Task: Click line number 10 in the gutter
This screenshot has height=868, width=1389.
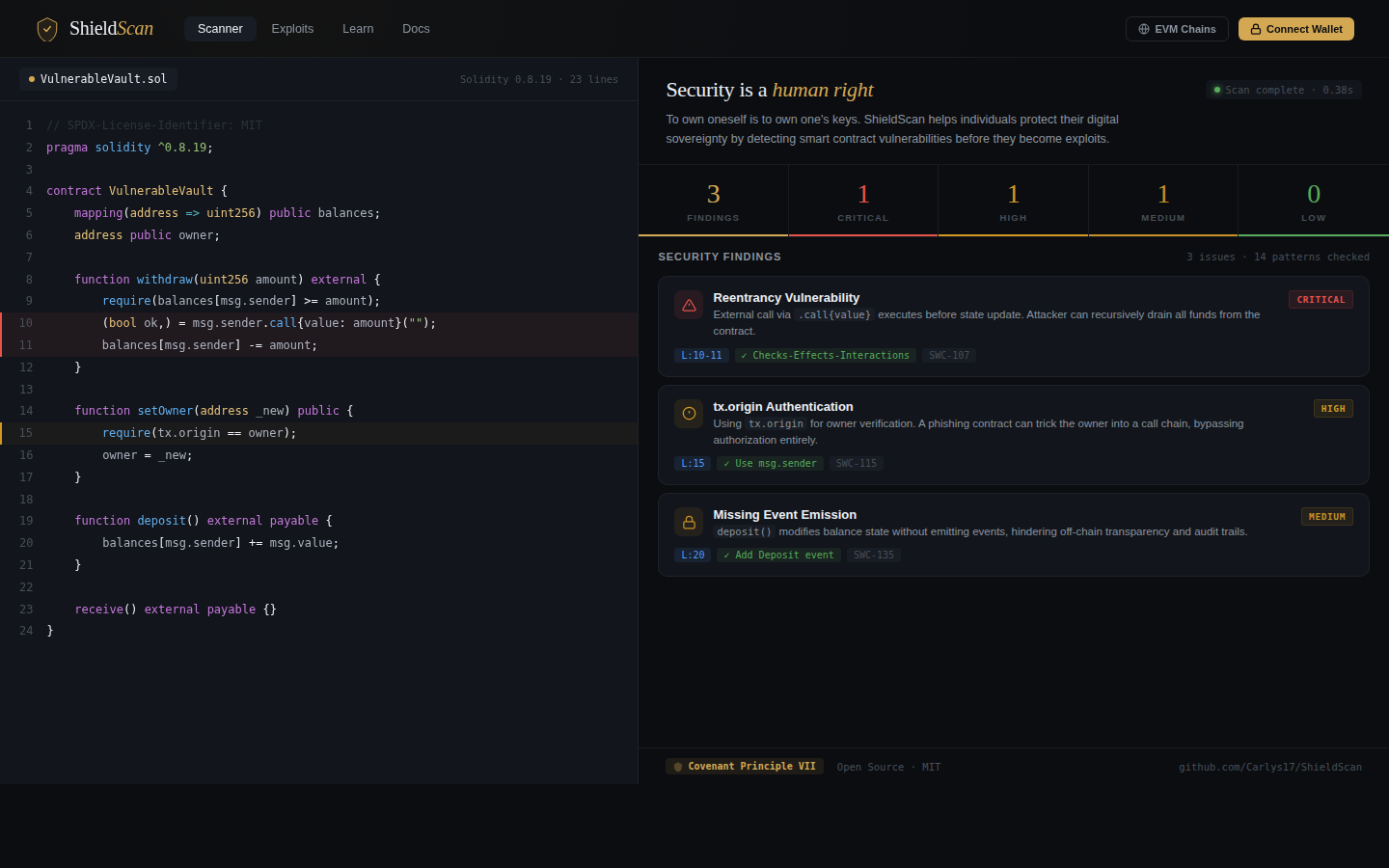Action: click(x=26, y=323)
